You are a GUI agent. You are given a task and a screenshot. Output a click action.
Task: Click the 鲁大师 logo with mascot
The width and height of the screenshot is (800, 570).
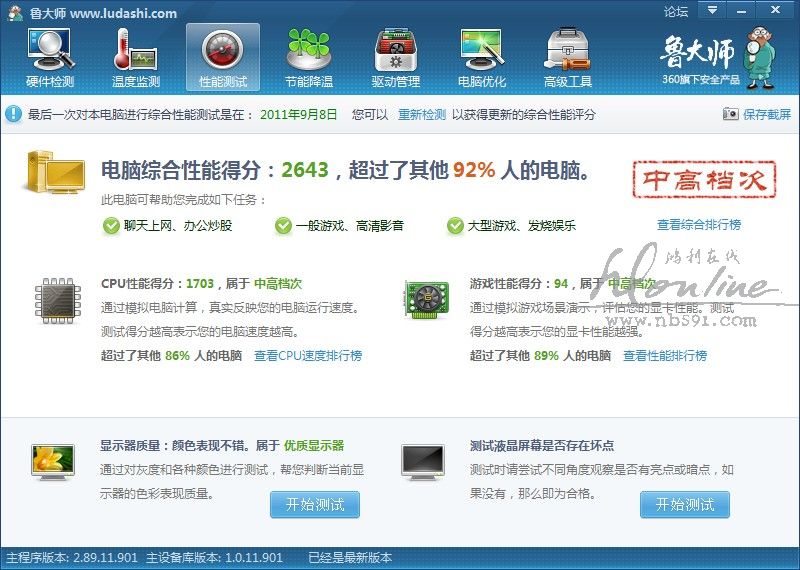coord(718,59)
